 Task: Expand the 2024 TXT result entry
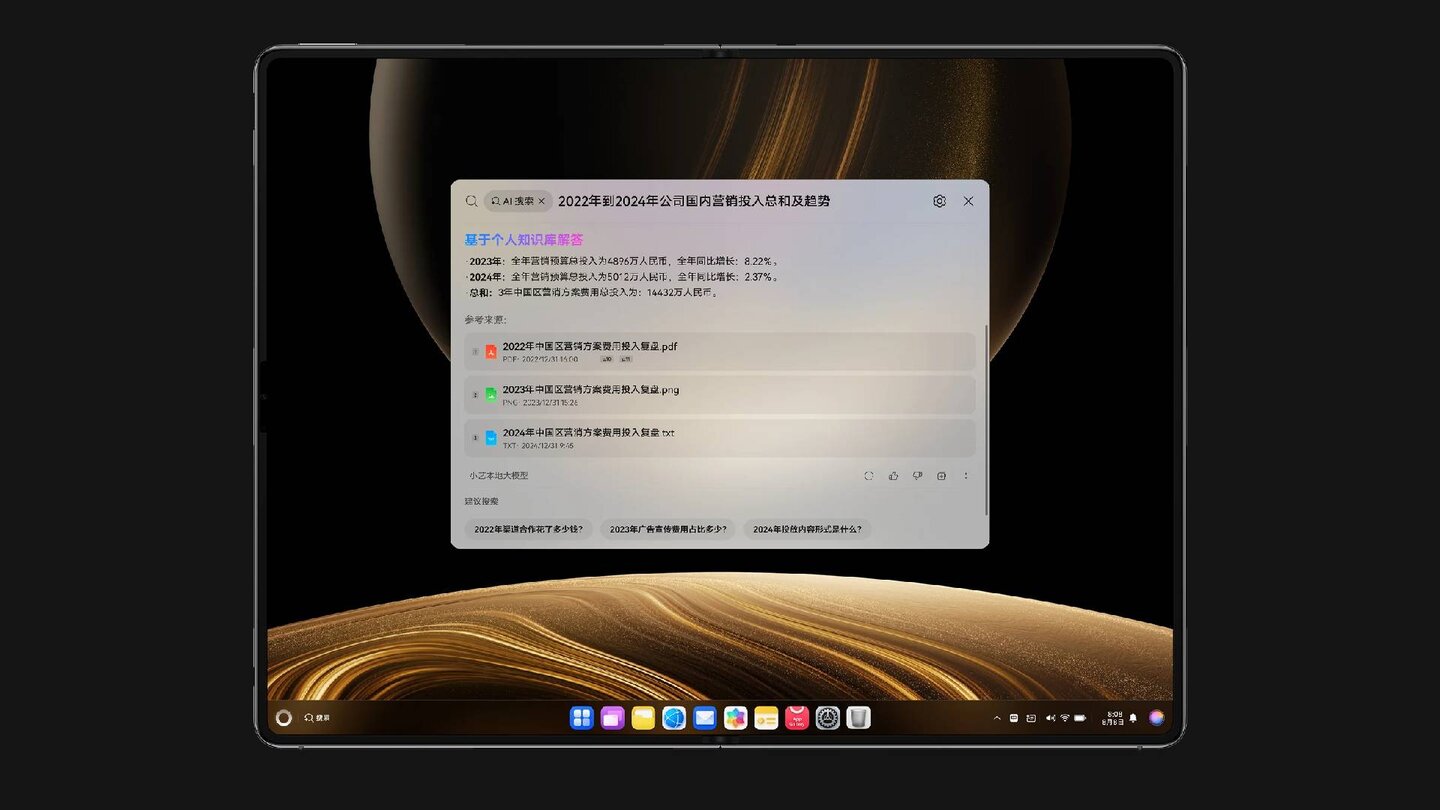click(x=718, y=437)
